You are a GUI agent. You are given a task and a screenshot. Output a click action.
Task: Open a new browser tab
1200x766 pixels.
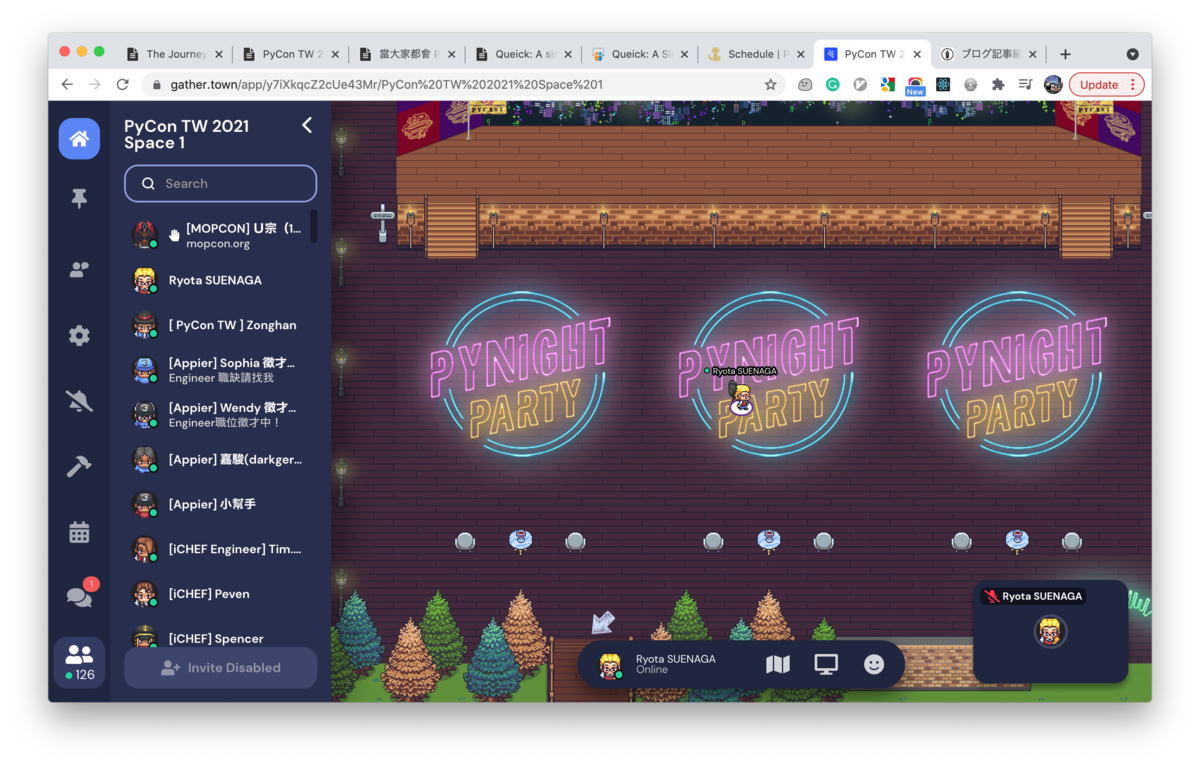1065,54
